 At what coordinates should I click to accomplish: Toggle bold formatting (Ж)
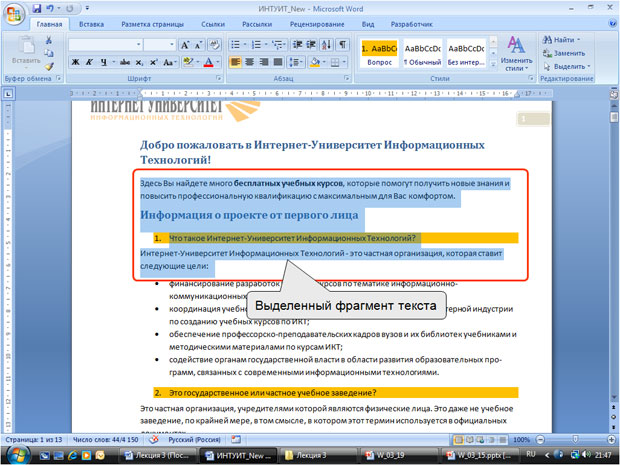[75, 62]
